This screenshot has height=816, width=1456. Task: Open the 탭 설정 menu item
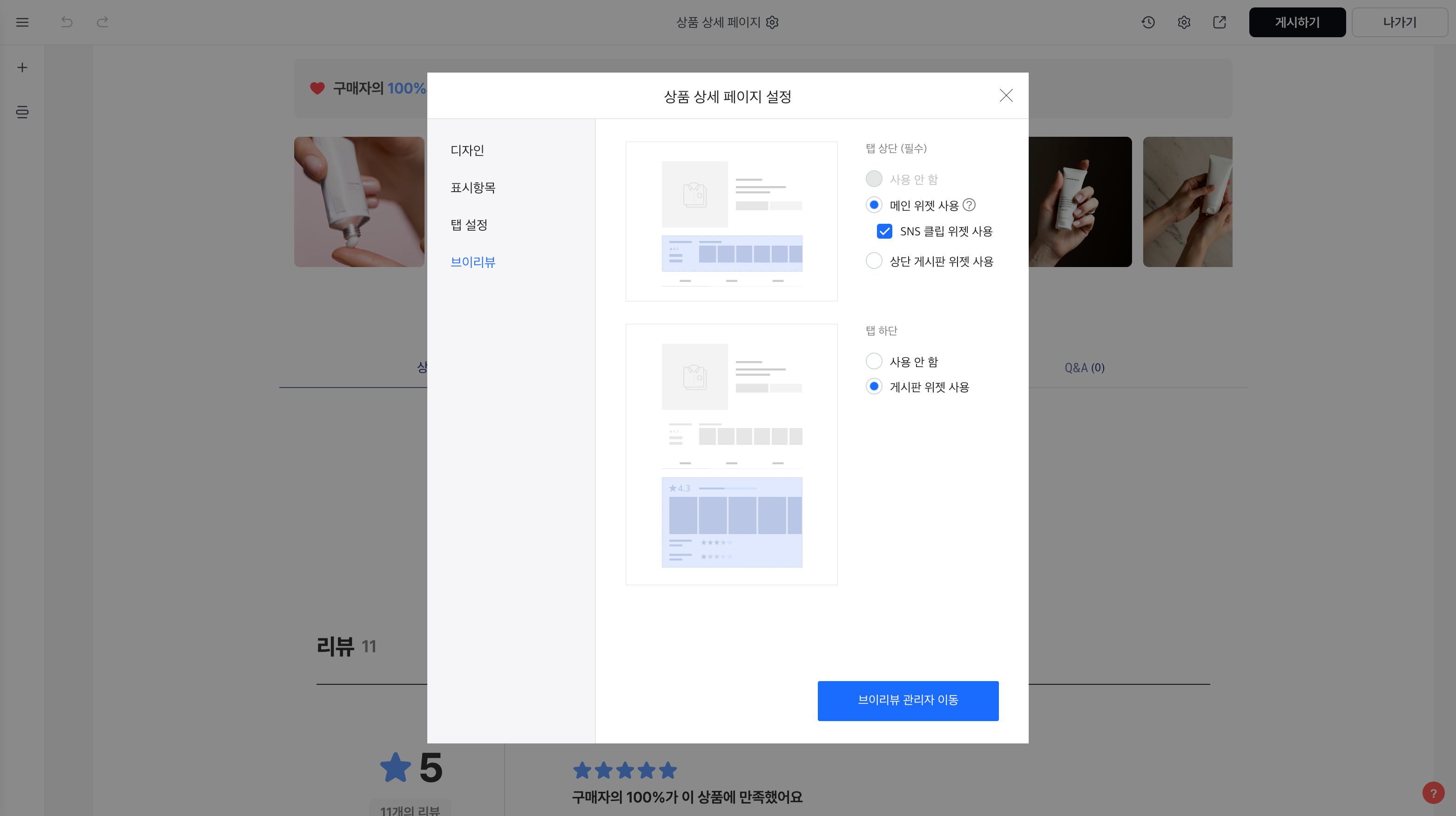pyautogui.click(x=469, y=225)
